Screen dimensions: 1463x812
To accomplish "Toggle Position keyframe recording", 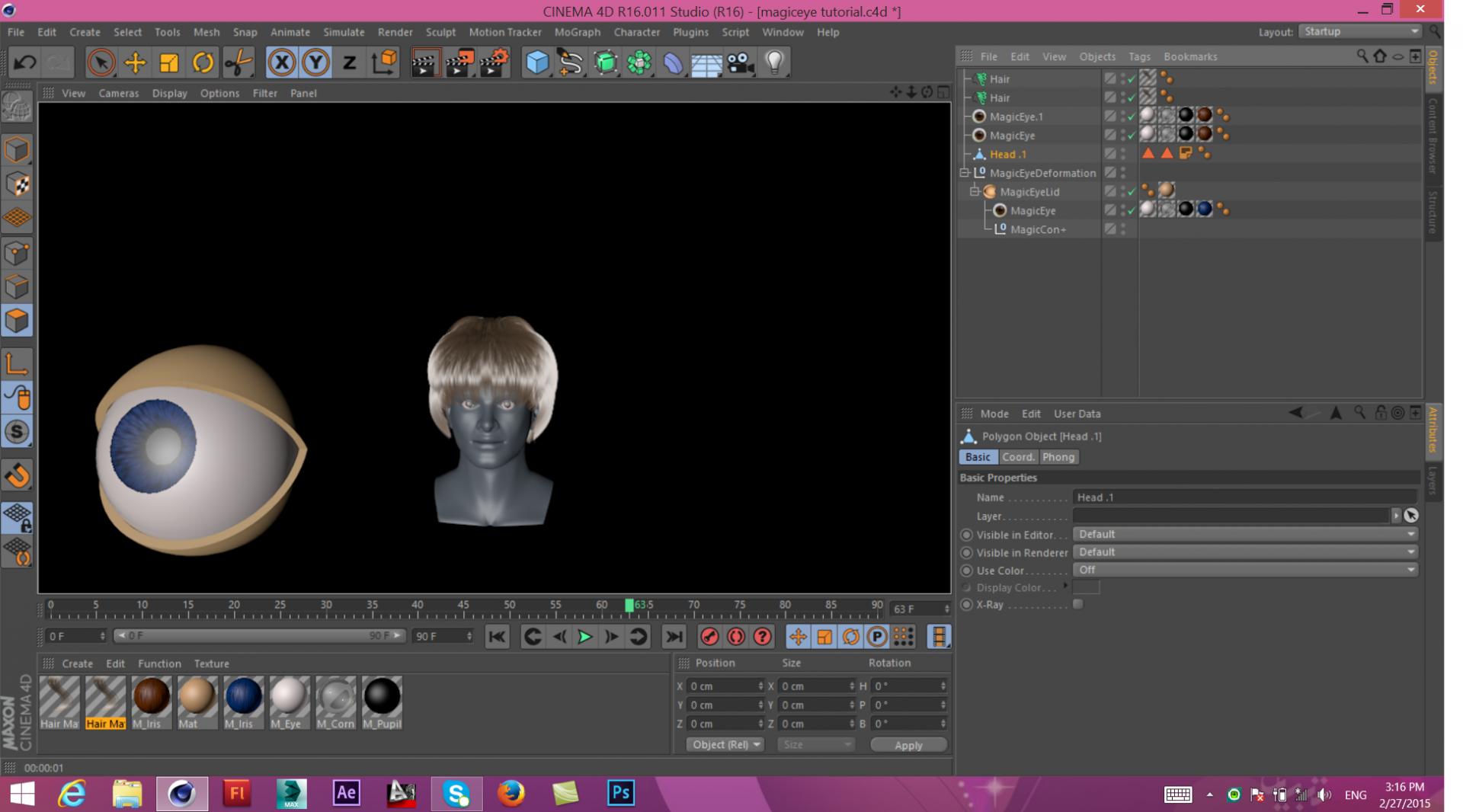I will point(798,637).
